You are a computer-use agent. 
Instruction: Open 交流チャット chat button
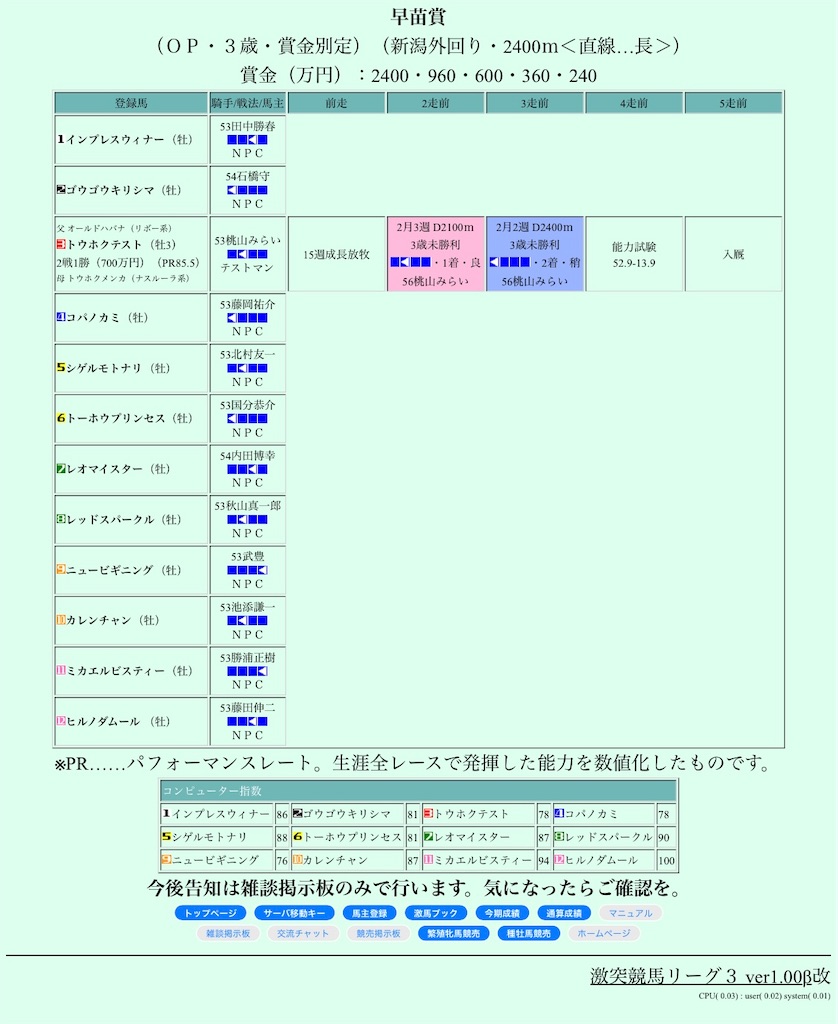(303, 933)
